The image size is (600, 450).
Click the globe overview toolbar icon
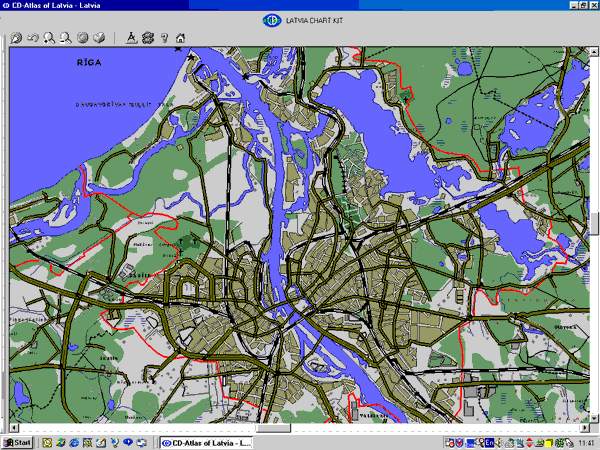coord(83,38)
